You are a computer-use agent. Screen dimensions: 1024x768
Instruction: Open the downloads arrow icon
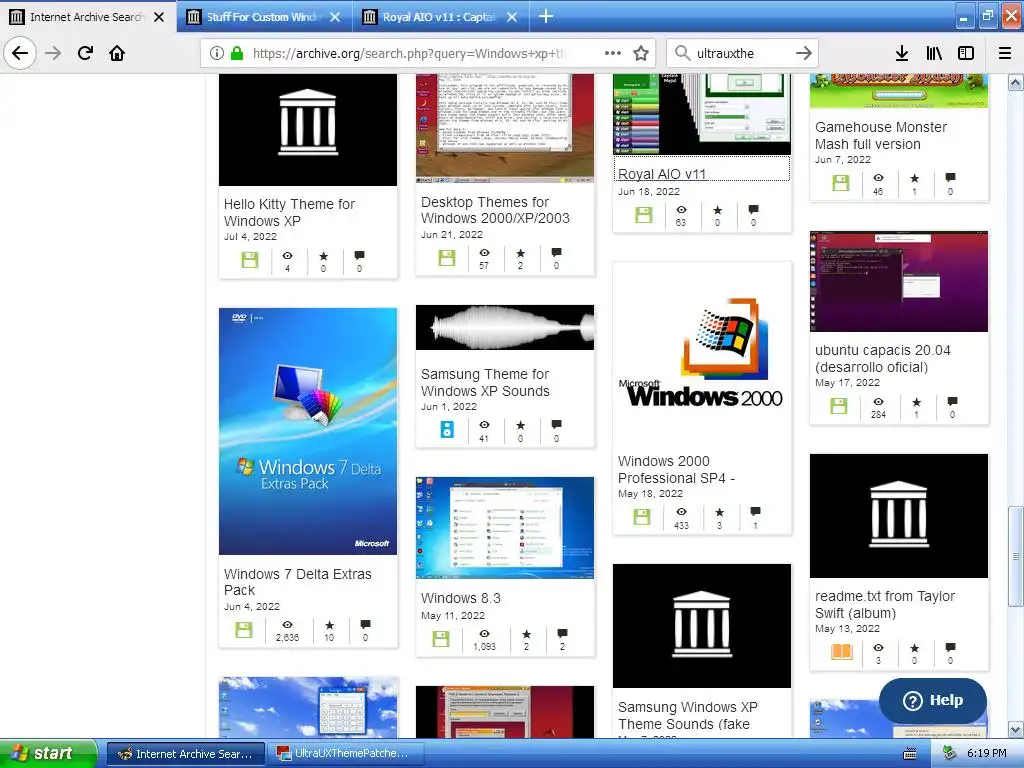902,53
